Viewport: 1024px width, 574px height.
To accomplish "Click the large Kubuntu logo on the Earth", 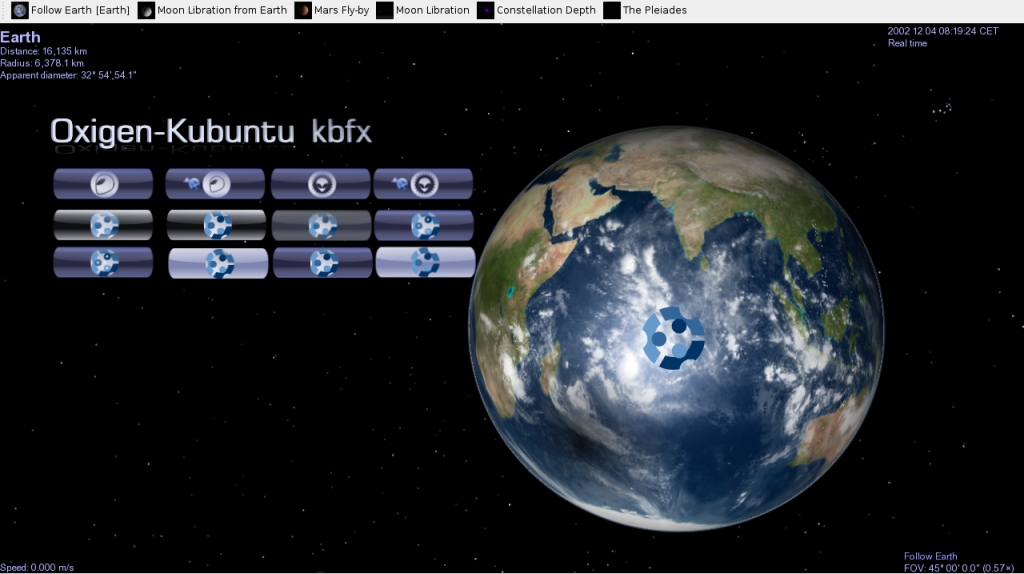I will [674, 338].
